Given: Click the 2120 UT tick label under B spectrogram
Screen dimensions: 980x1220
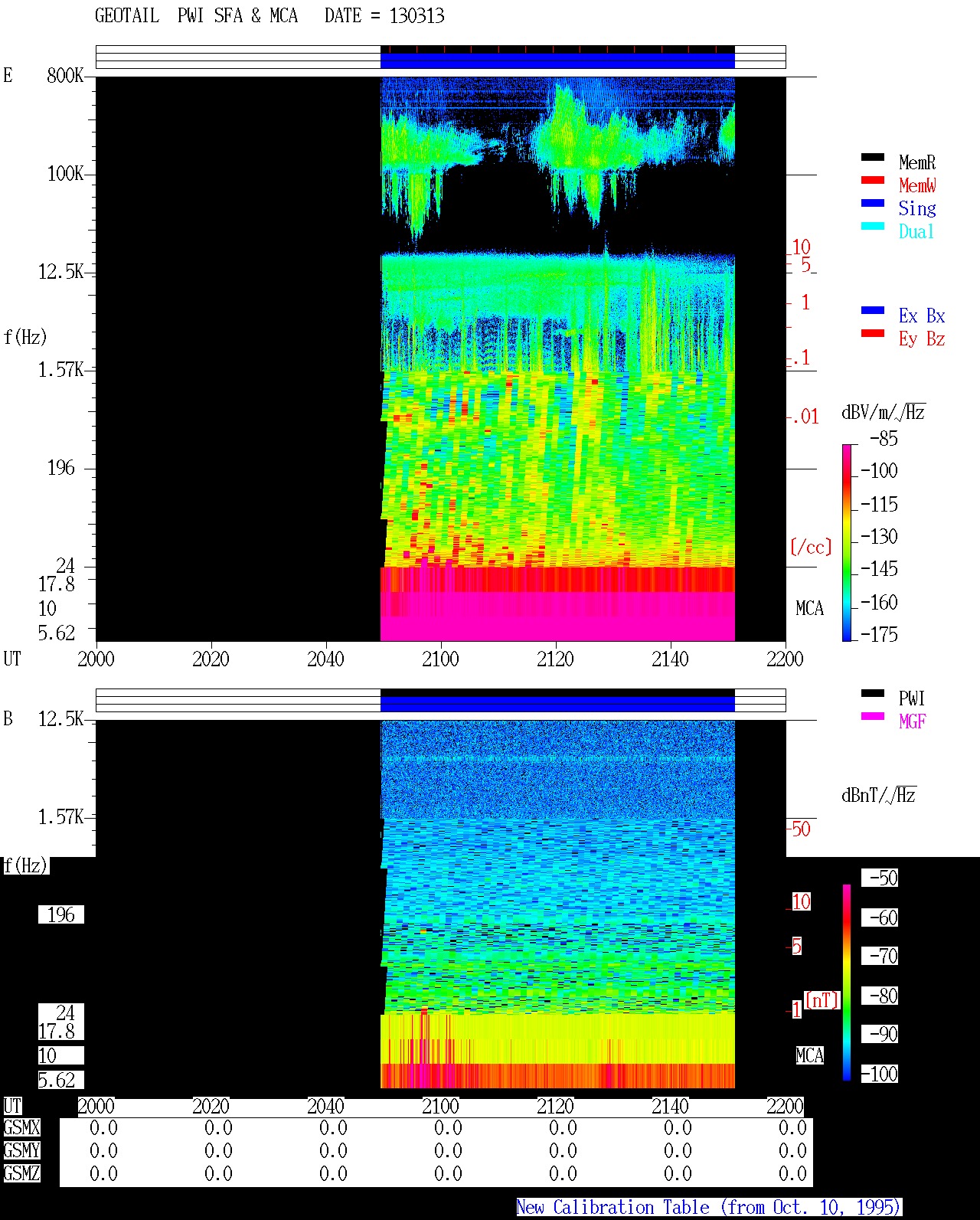Looking at the screenshot, I should (555, 1107).
